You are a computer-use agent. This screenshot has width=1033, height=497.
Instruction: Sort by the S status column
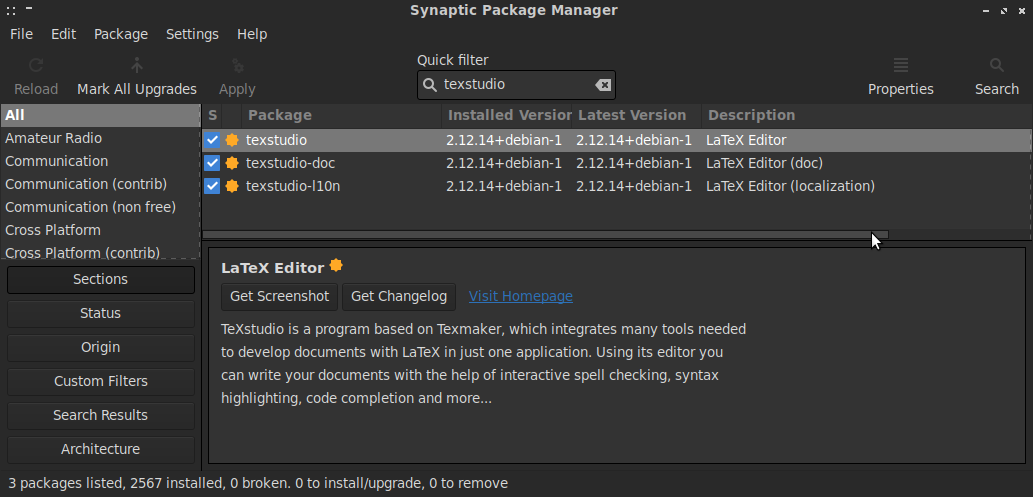point(212,115)
